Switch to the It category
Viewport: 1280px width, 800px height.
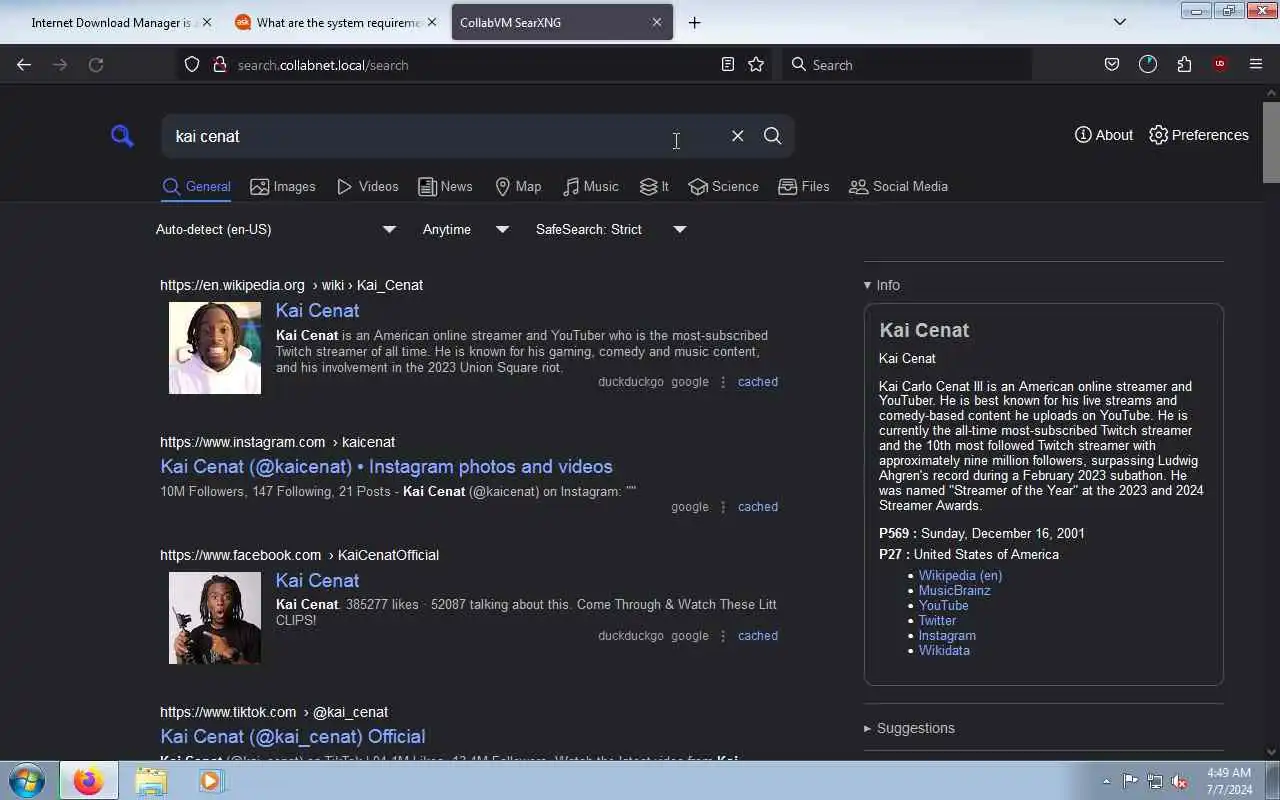tap(654, 187)
